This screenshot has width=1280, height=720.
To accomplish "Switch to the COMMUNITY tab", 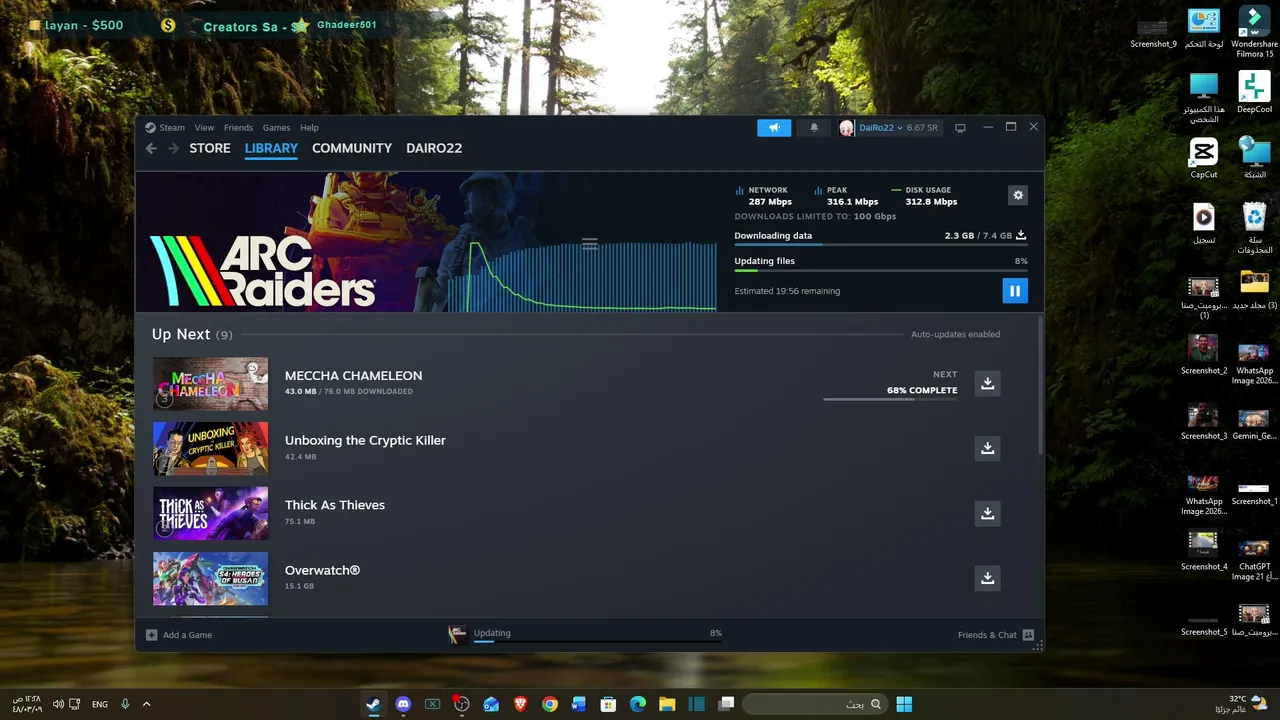I will (352, 148).
